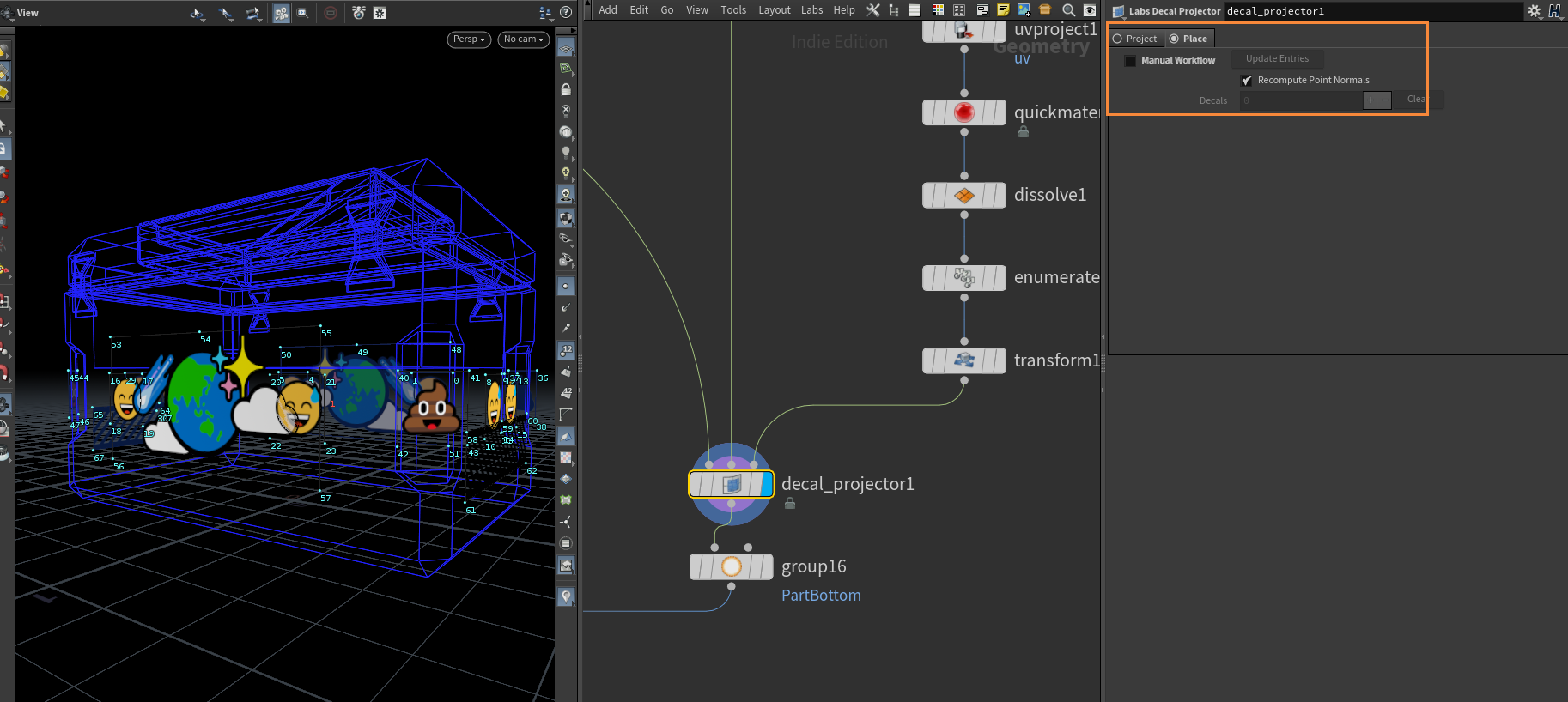1568x702 pixels.
Task: Open the No cam camera dropdown
Action: coord(524,39)
